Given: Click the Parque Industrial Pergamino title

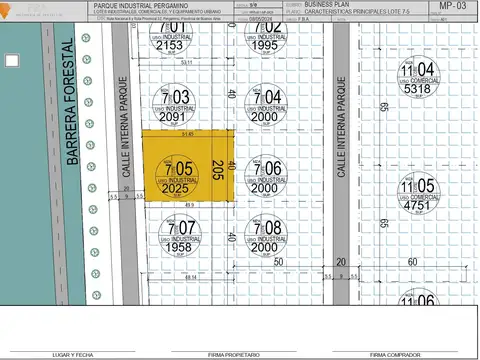Looking at the screenshot, I should coord(141,6).
